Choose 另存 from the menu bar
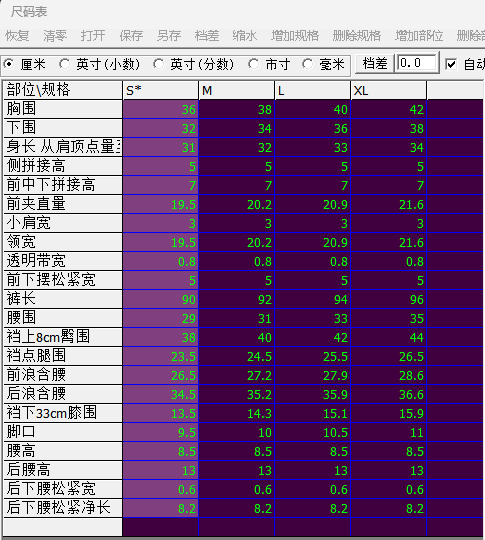Screen dimensions: 485x540 pos(169,35)
